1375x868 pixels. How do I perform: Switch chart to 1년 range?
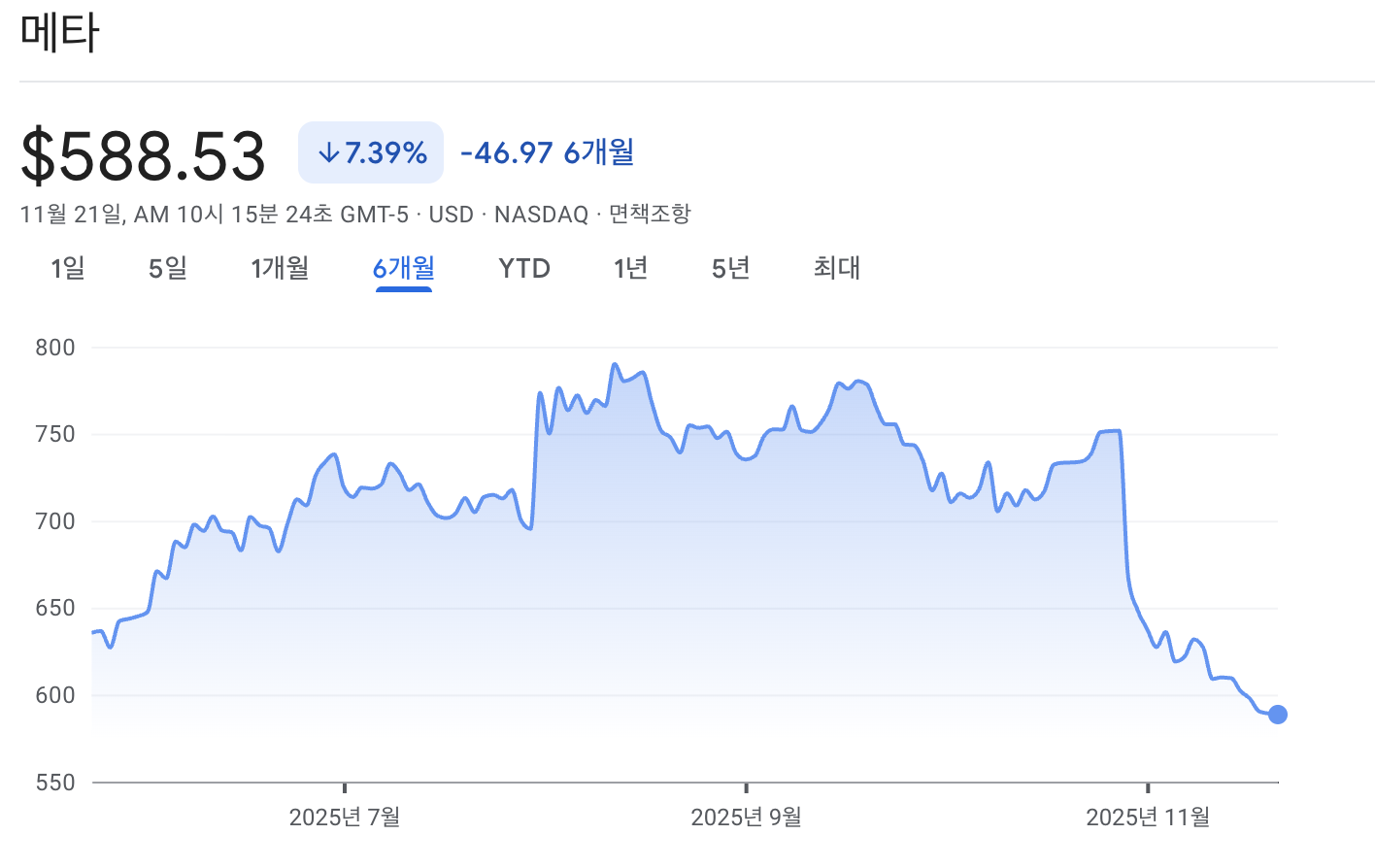pos(631,268)
